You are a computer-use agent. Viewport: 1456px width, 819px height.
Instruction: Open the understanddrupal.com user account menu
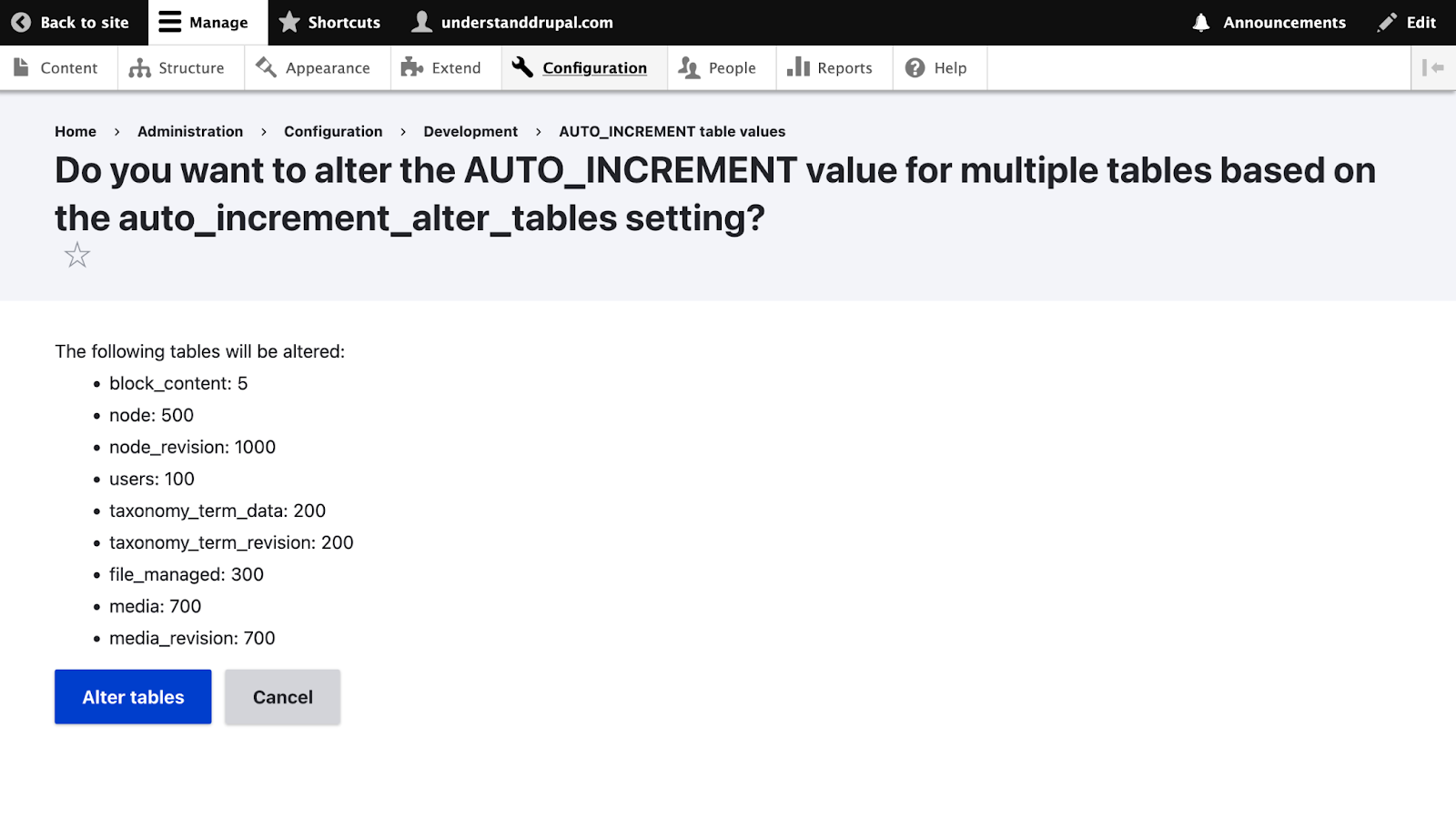(x=513, y=23)
